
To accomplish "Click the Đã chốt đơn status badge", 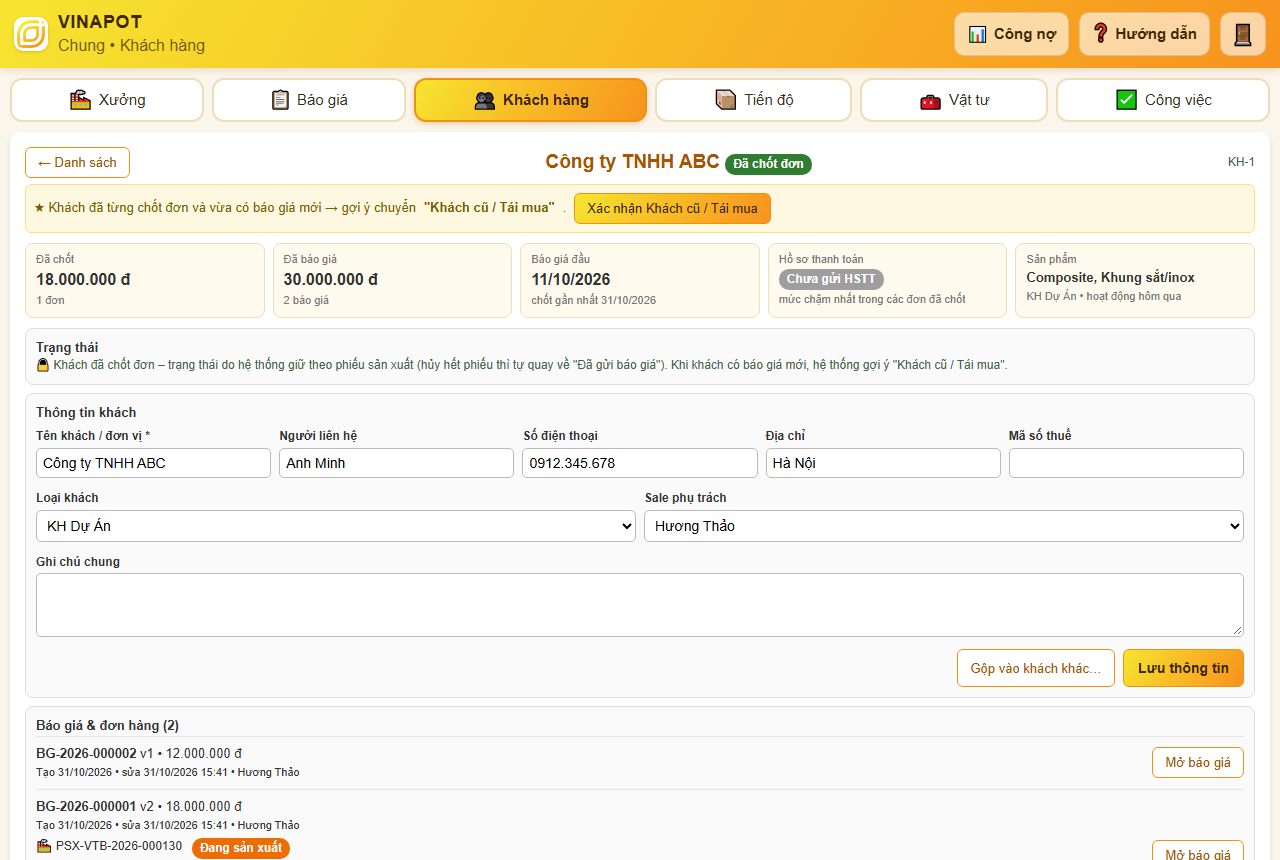I will tap(768, 164).
